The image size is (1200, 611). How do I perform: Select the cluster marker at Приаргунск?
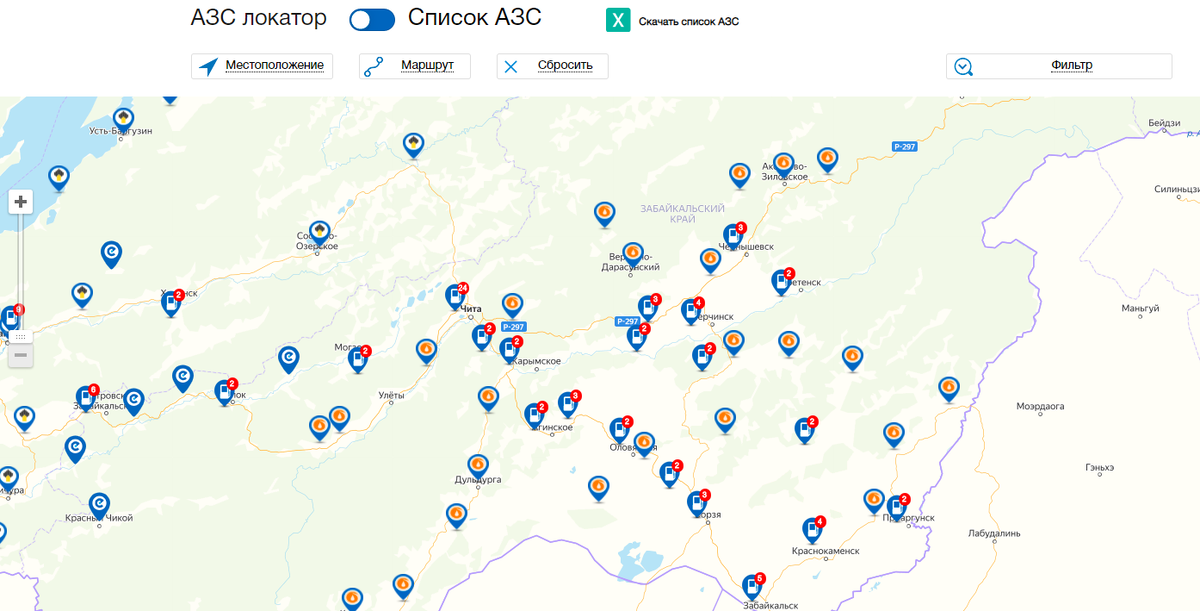click(x=897, y=509)
